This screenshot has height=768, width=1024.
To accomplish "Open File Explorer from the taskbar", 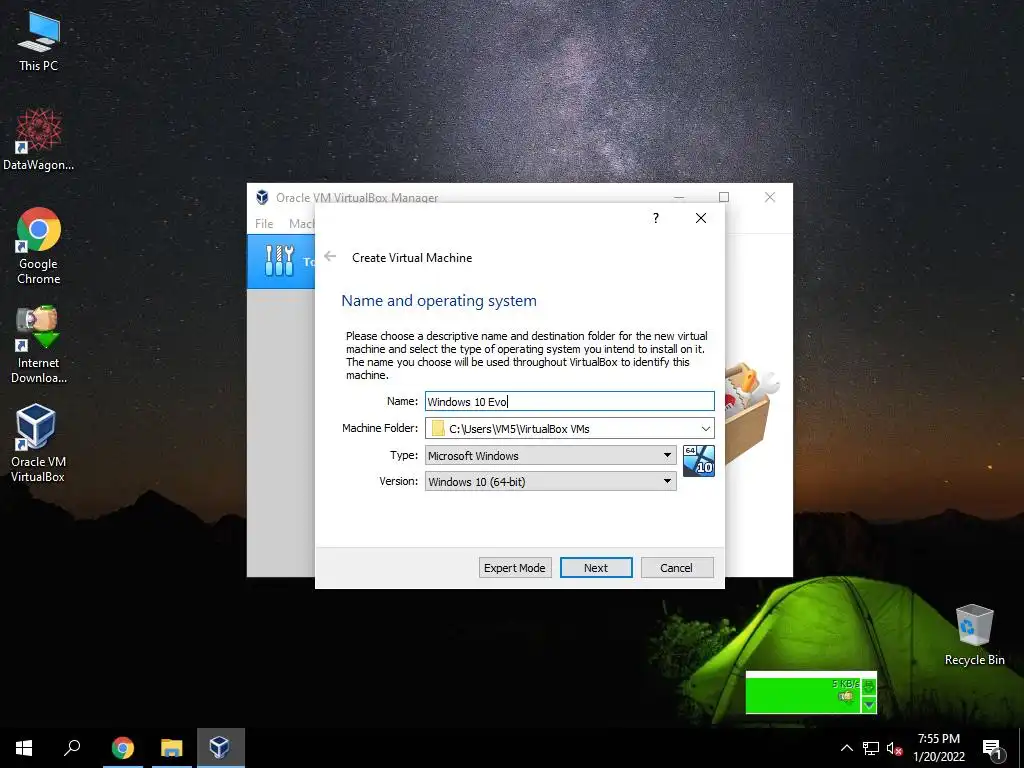I will (172, 748).
